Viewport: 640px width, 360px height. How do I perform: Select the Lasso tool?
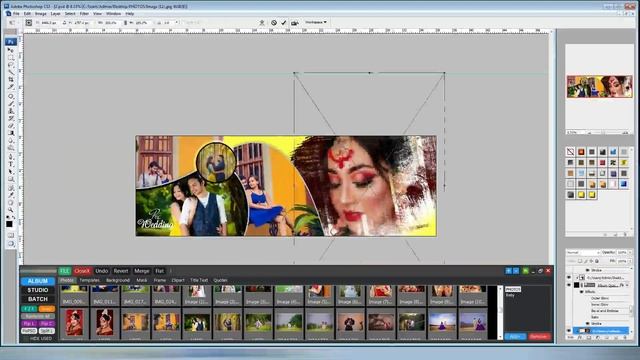pyautogui.click(x=11, y=65)
